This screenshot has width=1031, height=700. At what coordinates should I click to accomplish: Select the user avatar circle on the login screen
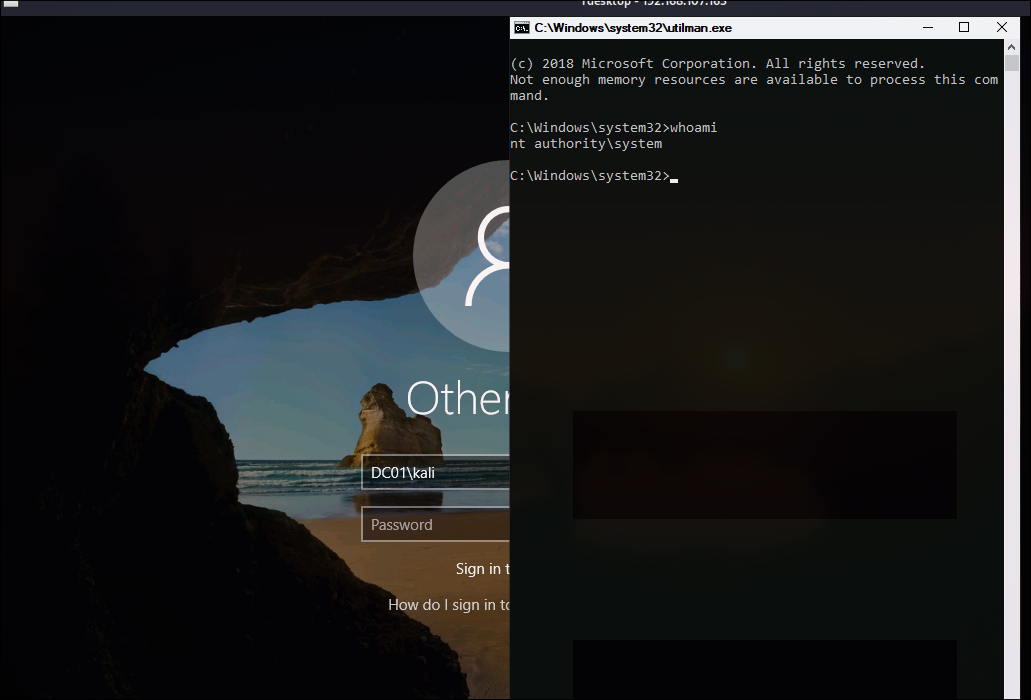click(470, 255)
